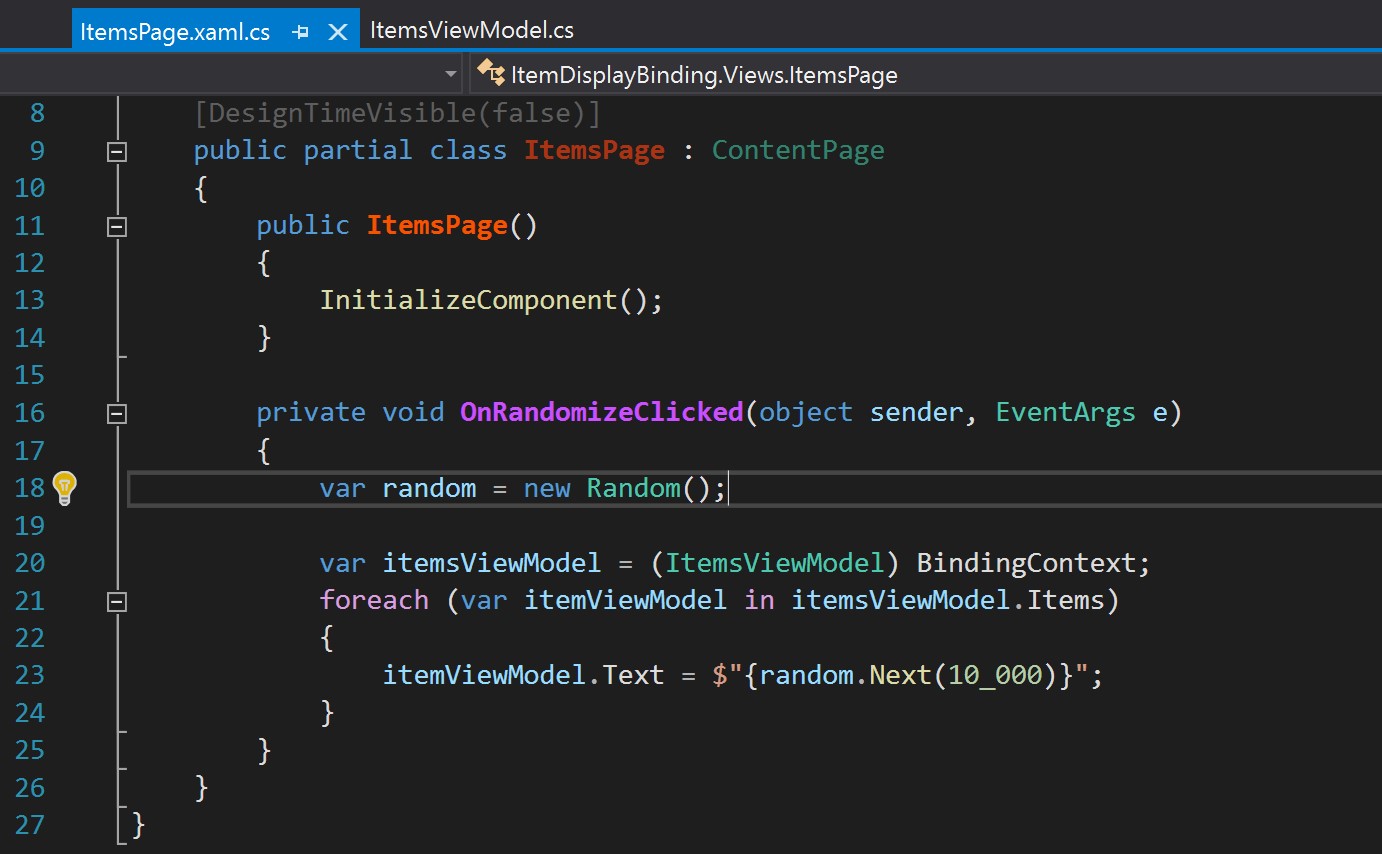Switch to the ItemsViewModel.cs tab

point(471,29)
